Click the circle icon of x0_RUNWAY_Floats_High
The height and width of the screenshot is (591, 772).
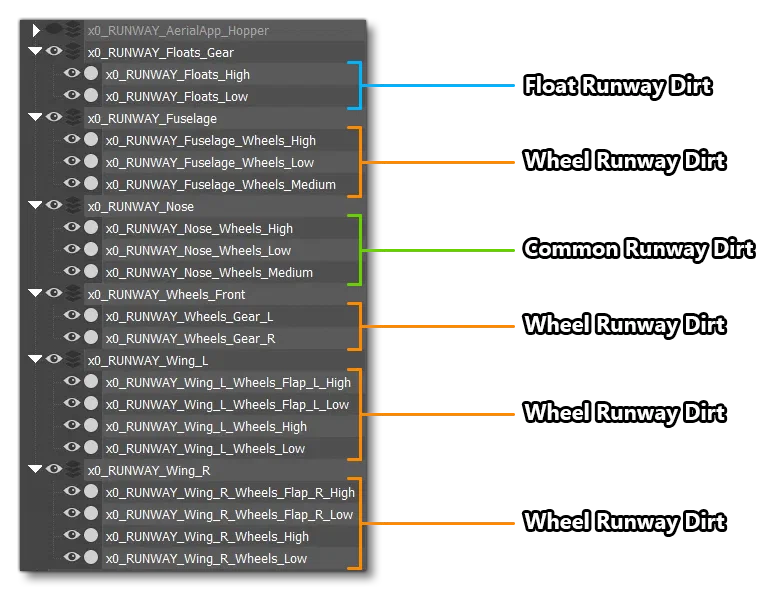(x=91, y=73)
